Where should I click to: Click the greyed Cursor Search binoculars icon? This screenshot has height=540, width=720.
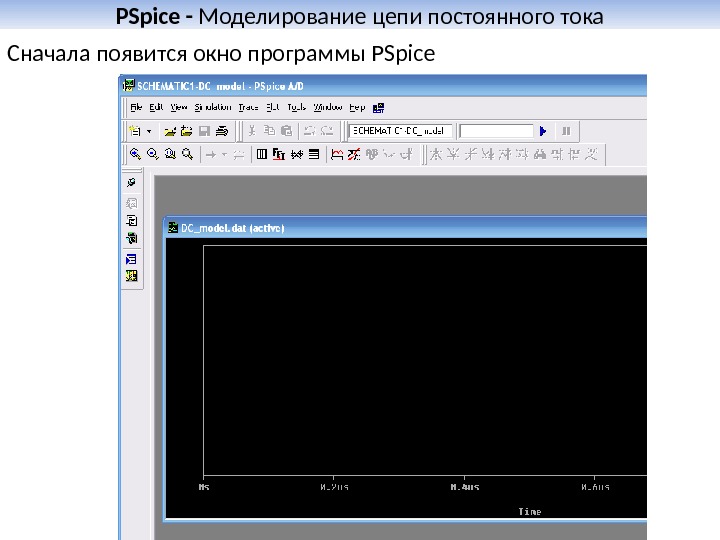point(540,154)
